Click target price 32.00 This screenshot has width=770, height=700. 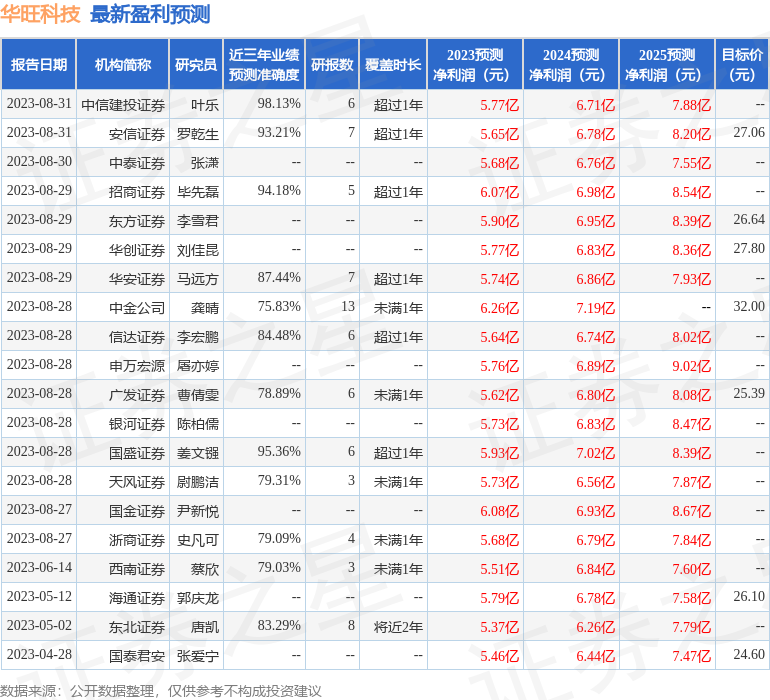click(749, 307)
